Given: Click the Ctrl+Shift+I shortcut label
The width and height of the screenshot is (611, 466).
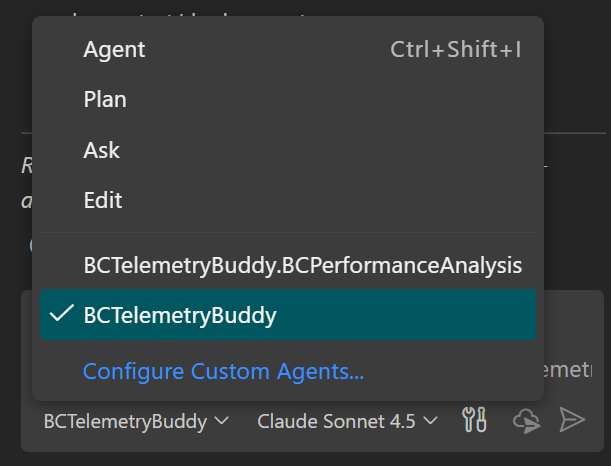Looking at the screenshot, I should (456, 49).
